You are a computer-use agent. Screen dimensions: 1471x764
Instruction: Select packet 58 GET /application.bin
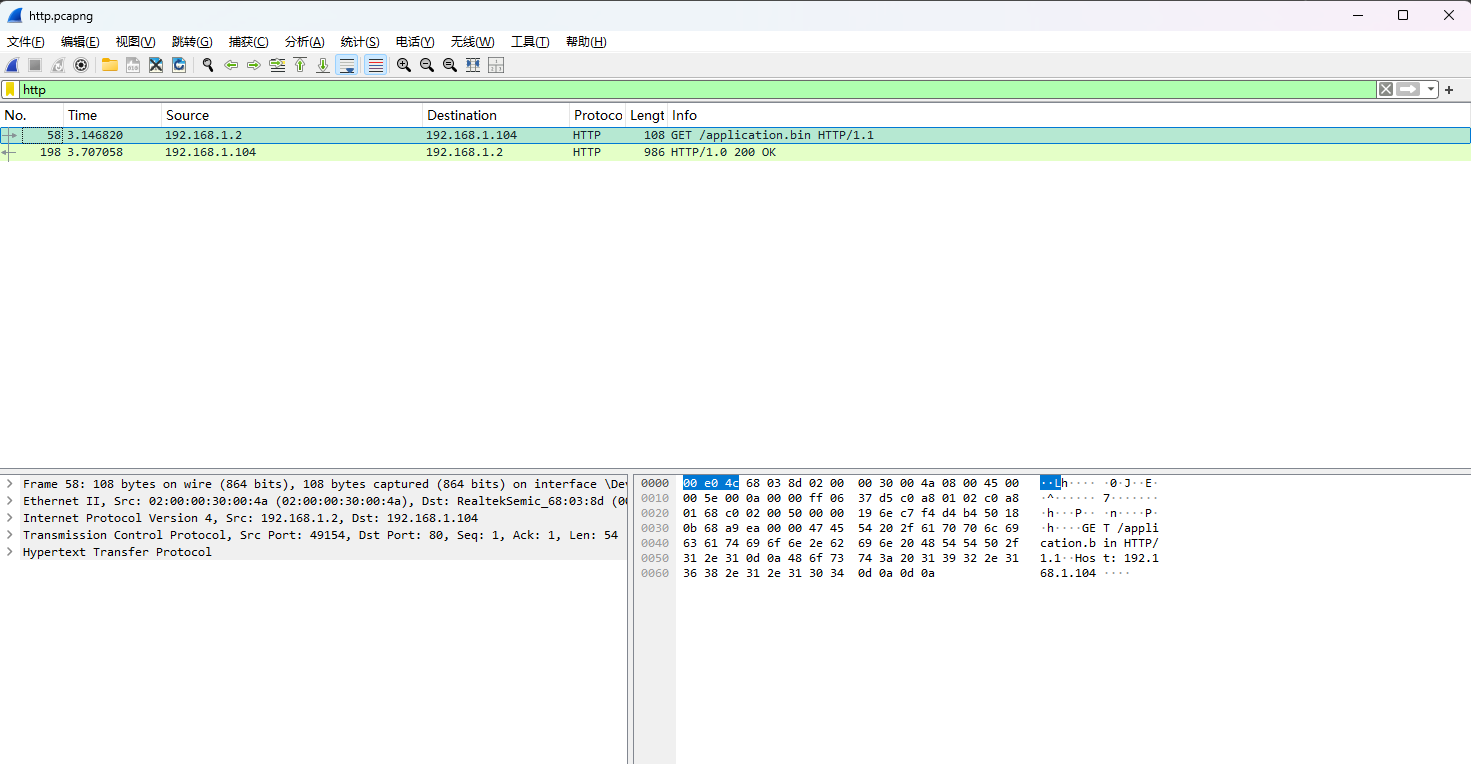735,135
